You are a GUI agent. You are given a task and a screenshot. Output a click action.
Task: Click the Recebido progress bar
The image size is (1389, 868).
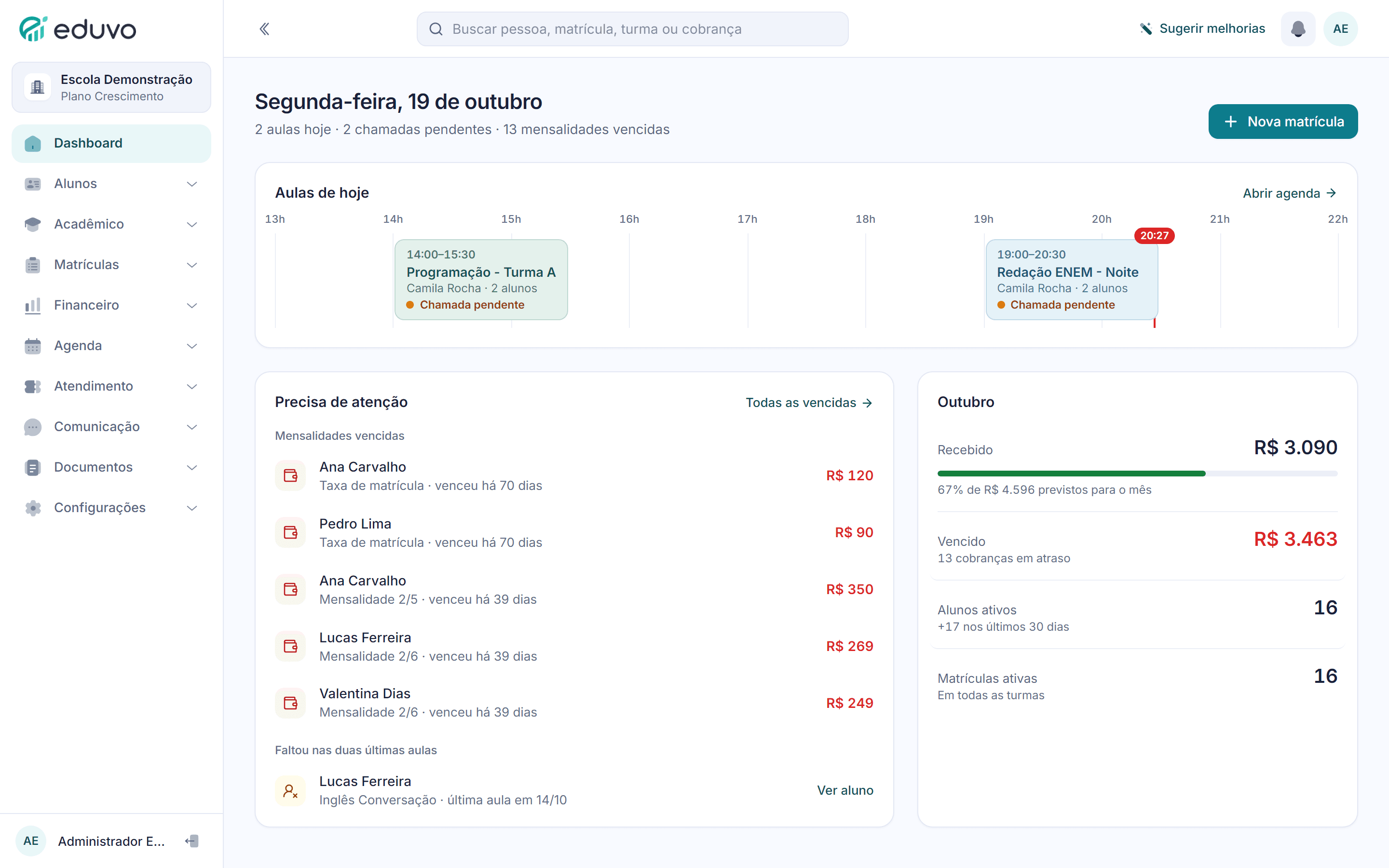1137,474
